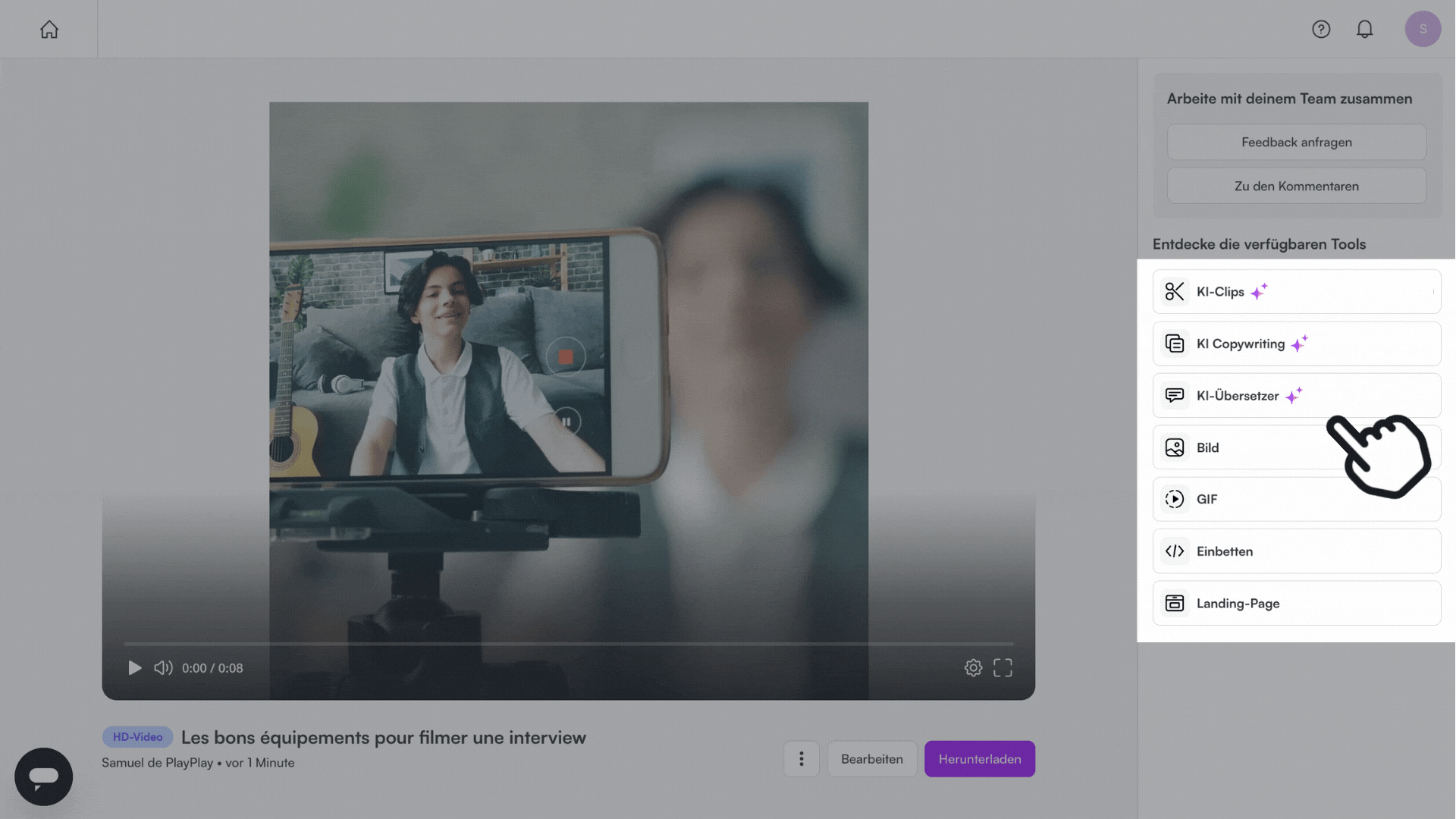The height and width of the screenshot is (819, 1456).
Task: Click the Bearbeiten button
Action: coord(872,759)
